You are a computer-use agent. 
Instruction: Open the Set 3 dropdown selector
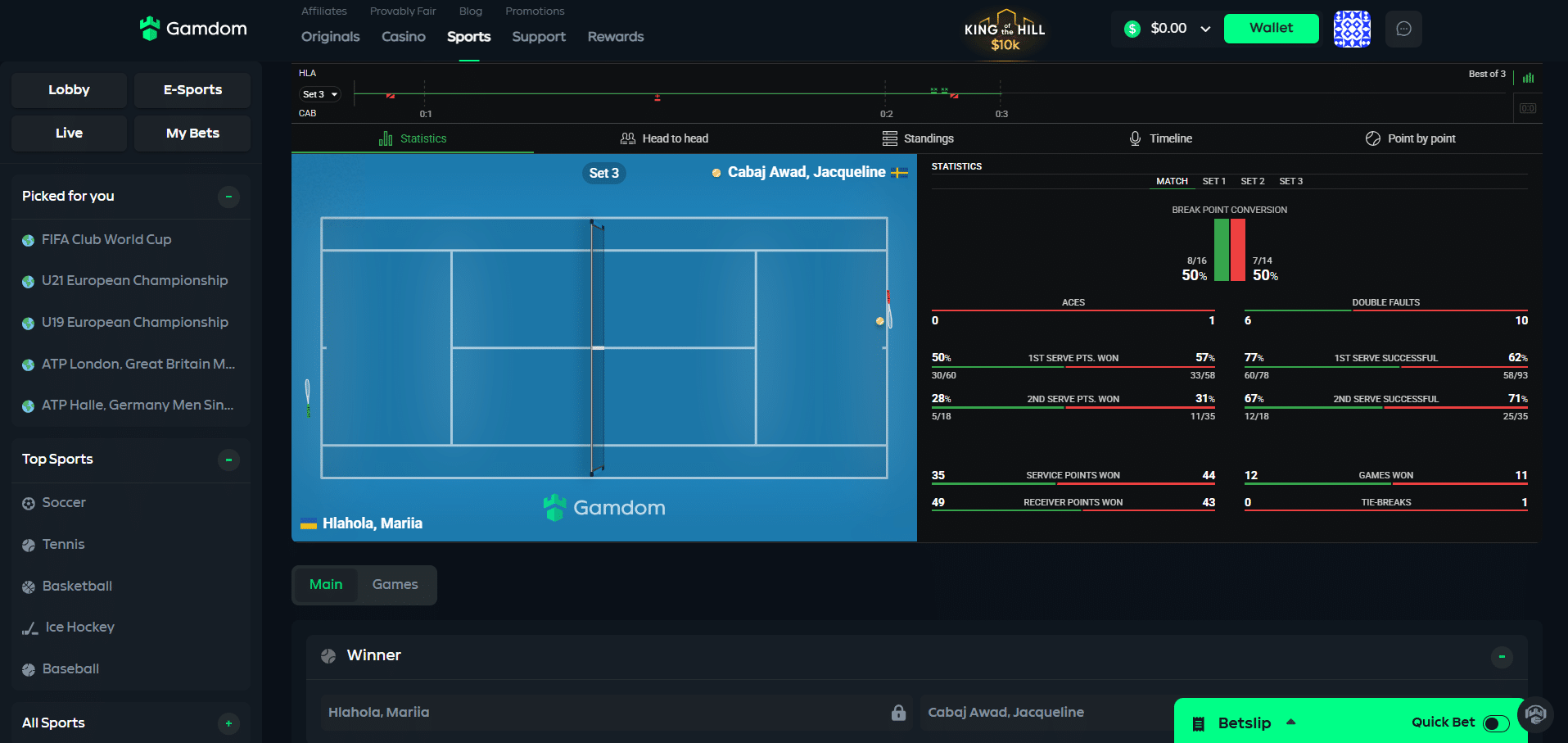tap(320, 94)
